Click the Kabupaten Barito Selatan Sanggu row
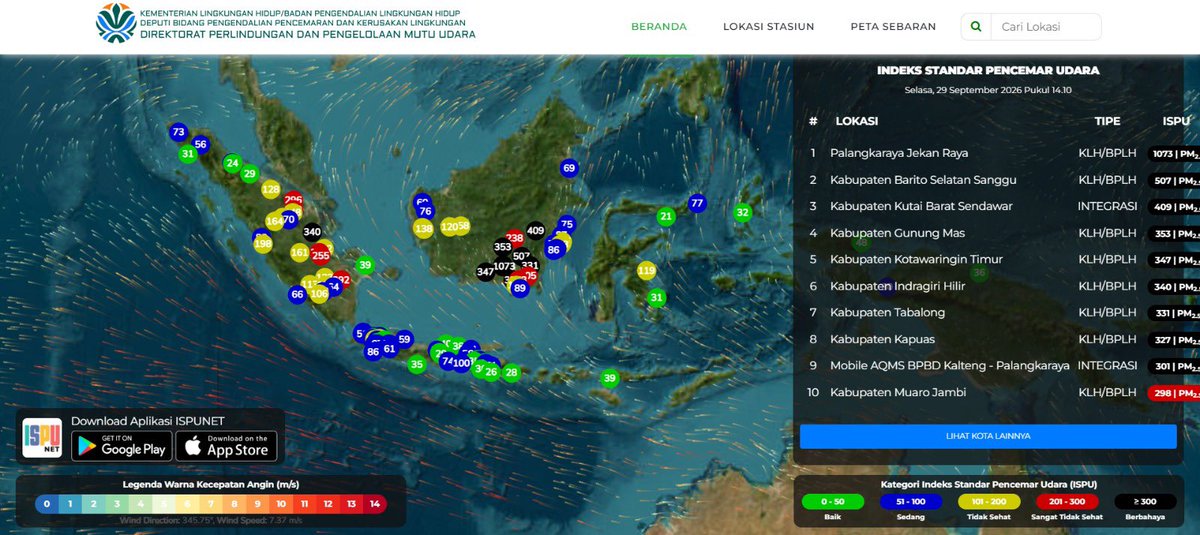Image resolution: width=1200 pixels, height=535 pixels. pos(1000,180)
